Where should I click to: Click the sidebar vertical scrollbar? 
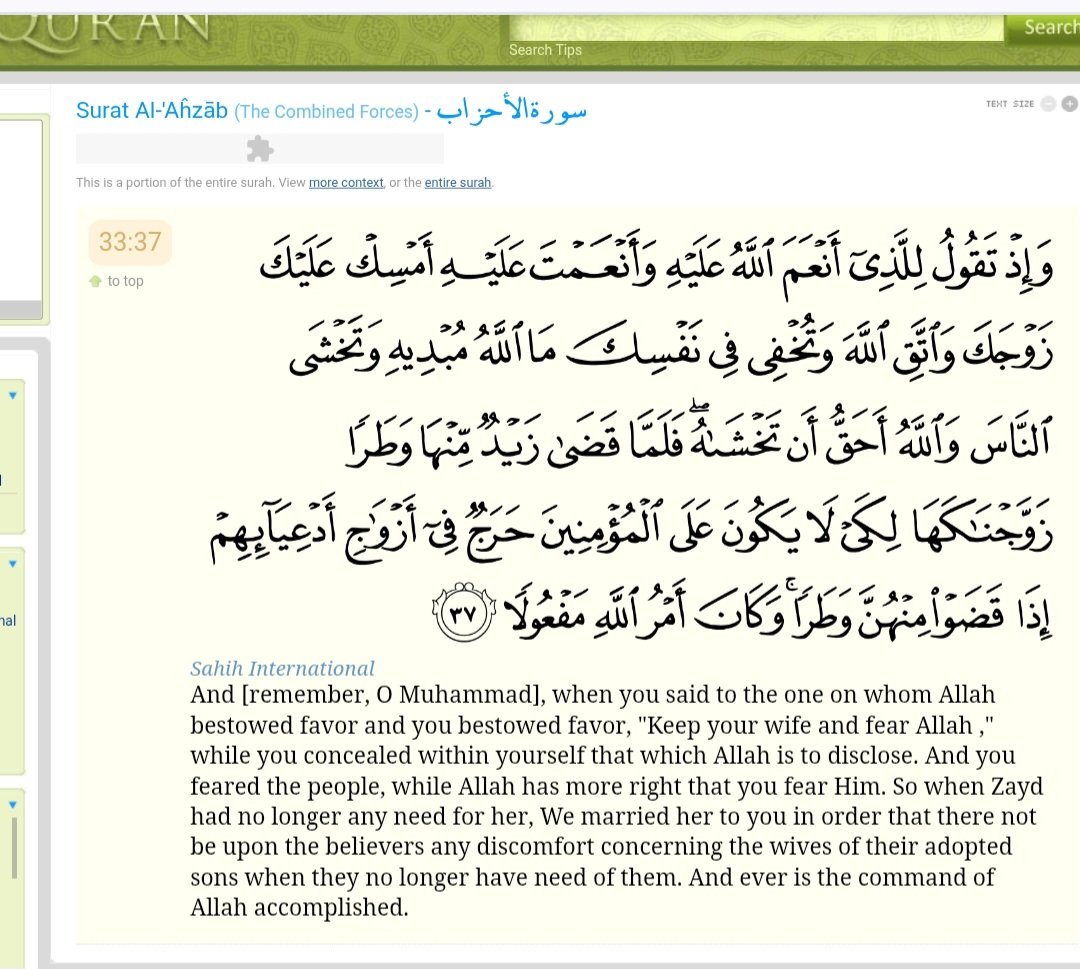click(x=14, y=848)
